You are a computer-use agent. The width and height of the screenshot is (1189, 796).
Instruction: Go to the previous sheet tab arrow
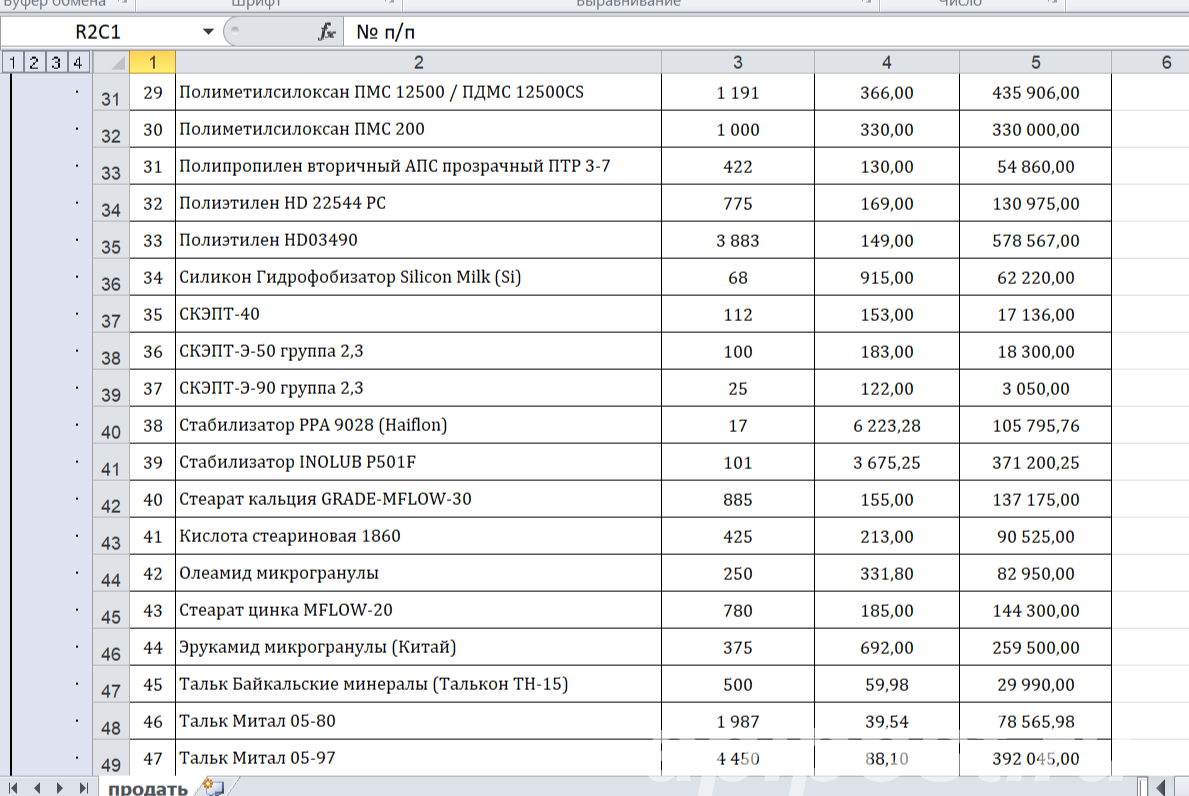[36, 788]
